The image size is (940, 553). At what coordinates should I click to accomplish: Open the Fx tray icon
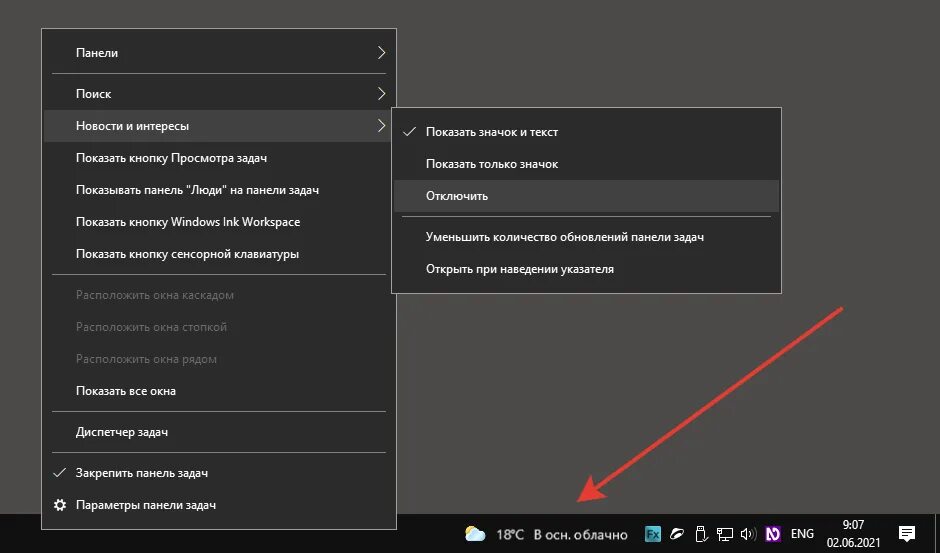coord(652,533)
